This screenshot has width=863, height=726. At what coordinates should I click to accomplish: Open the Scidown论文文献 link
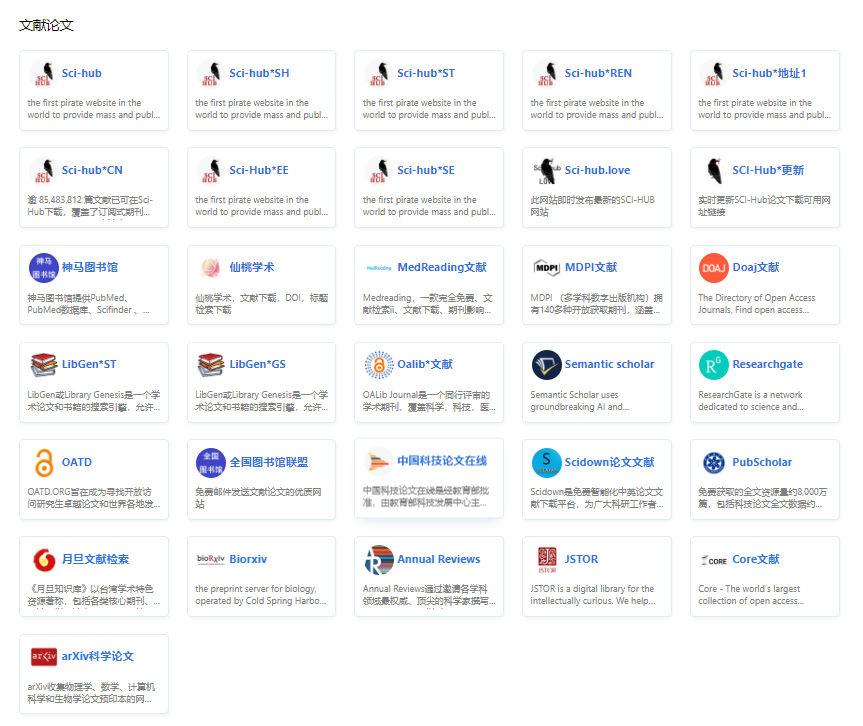pyautogui.click(x=610, y=462)
